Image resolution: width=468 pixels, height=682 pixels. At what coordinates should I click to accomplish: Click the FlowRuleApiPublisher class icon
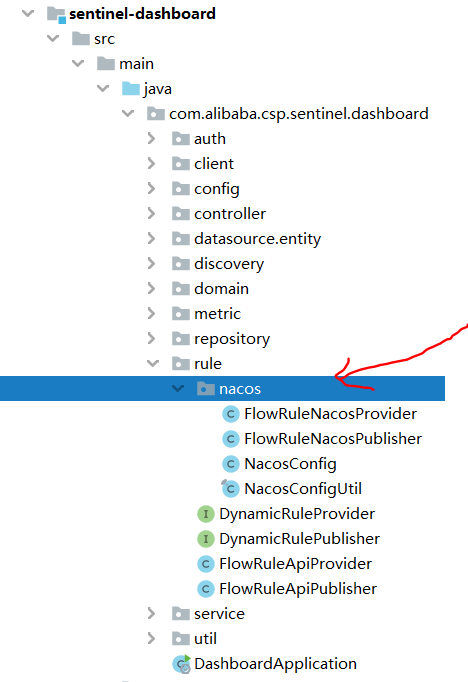(x=206, y=589)
